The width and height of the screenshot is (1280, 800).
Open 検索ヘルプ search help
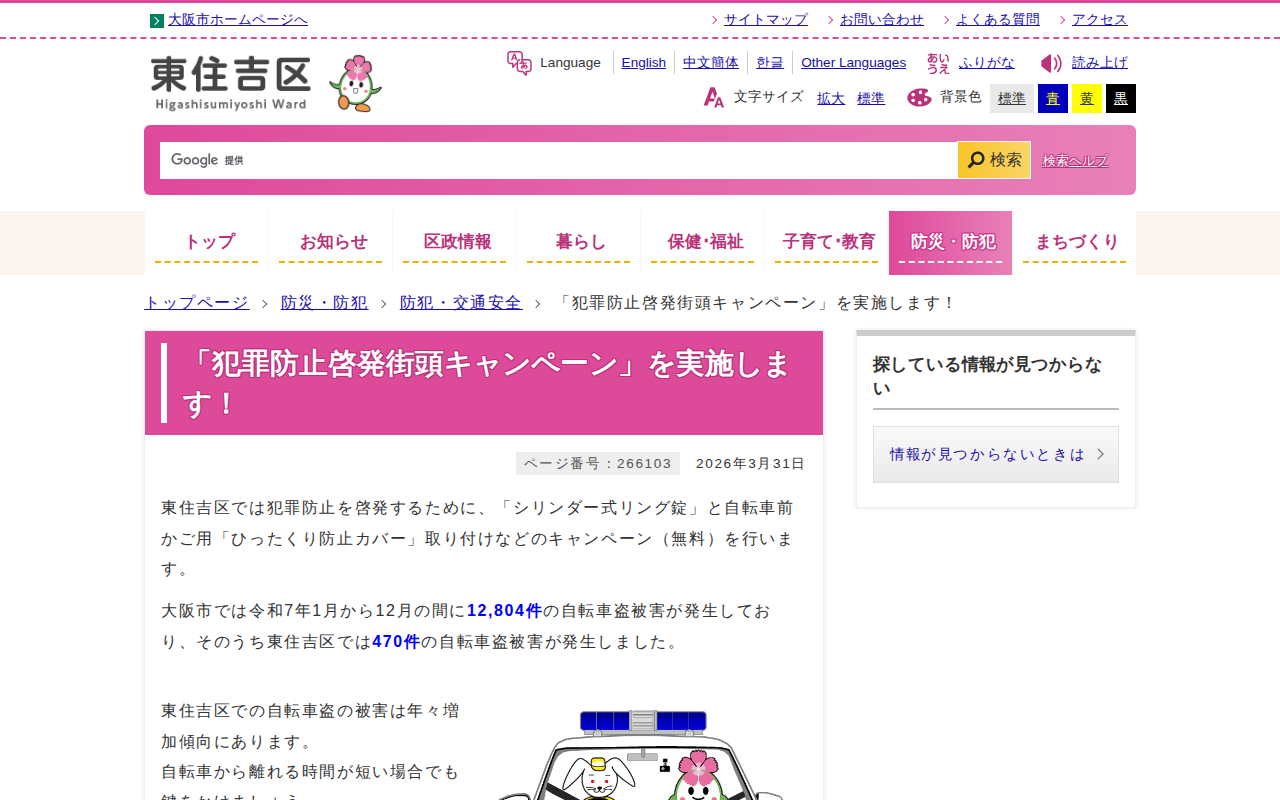point(1075,161)
